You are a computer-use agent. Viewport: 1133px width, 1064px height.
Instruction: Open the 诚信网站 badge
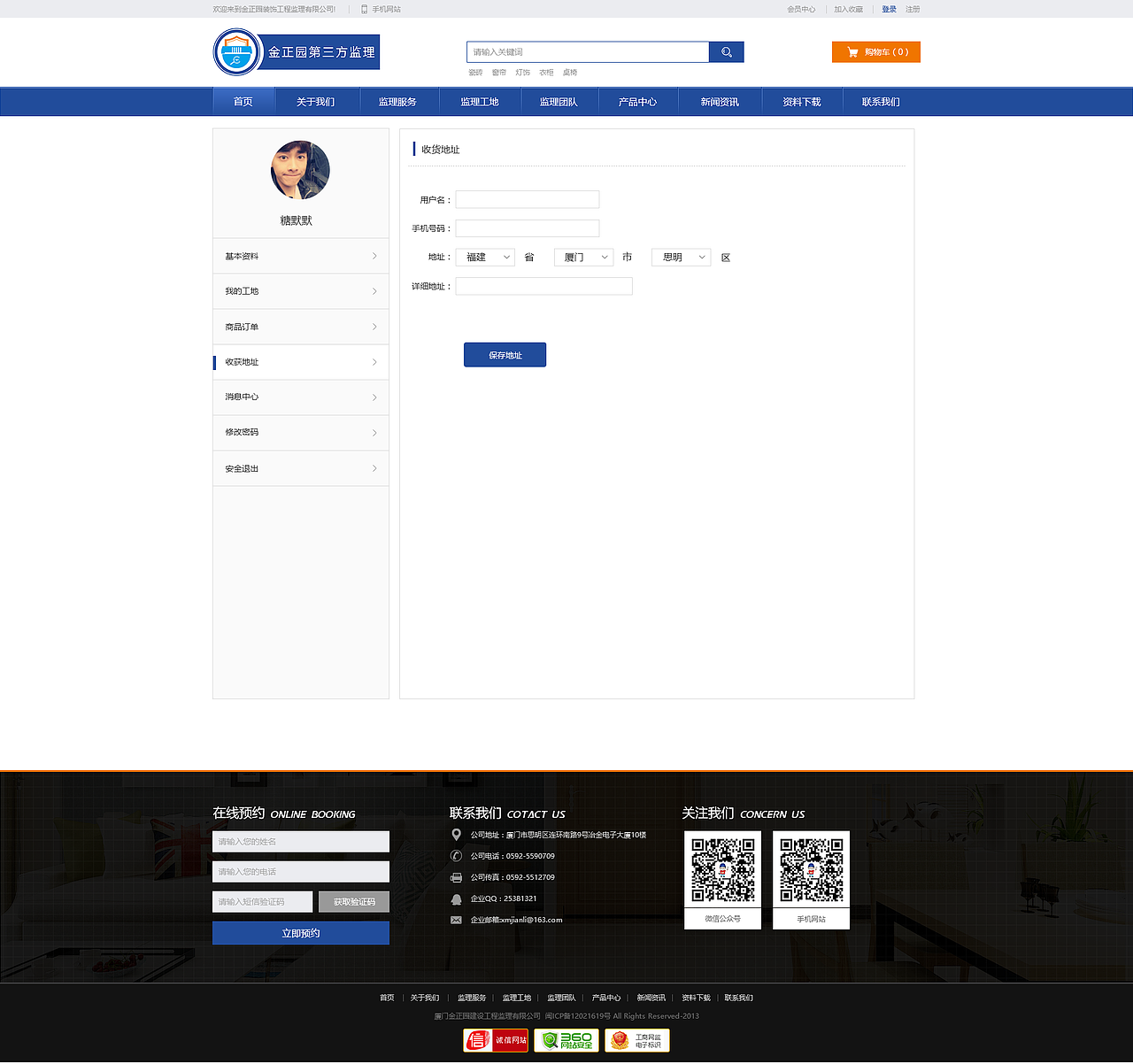pos(496,1040)
